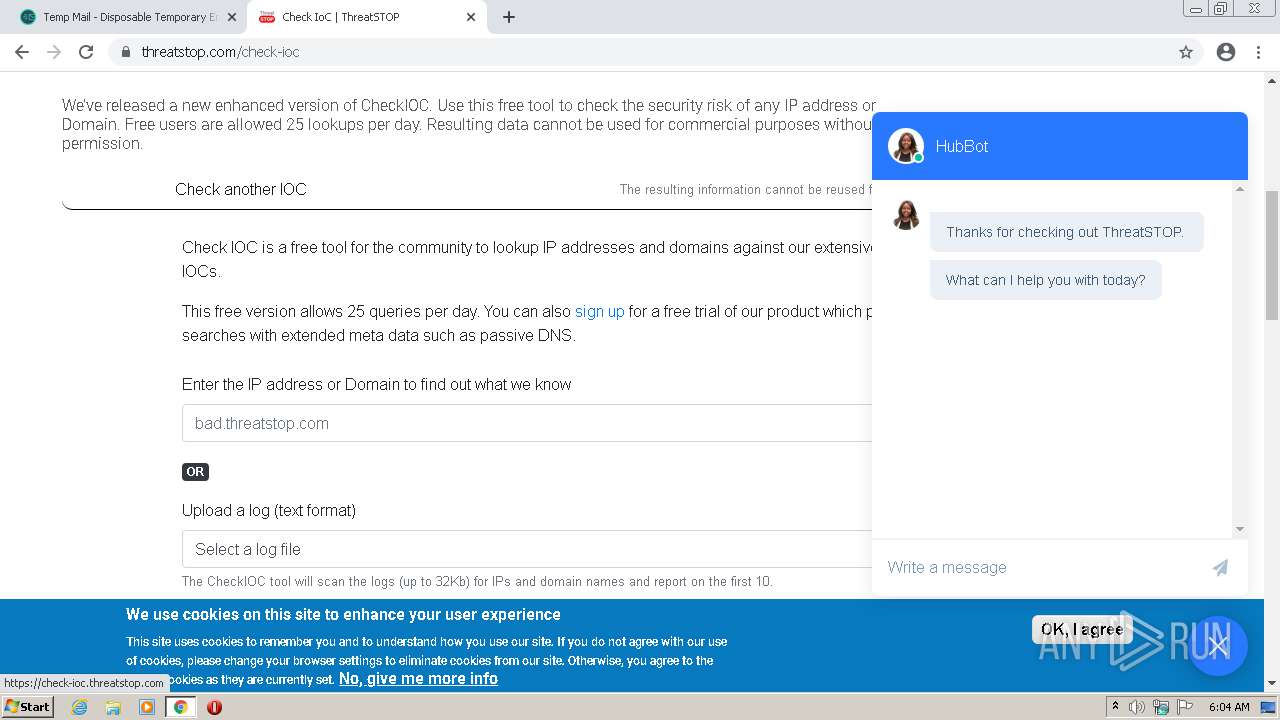Reload the page with the refresh icon
Screen dimensions: 1280x720
tap(86, 52)
